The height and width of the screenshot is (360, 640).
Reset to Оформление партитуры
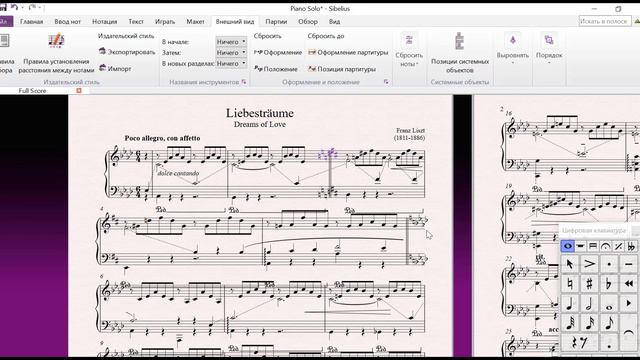348,53
